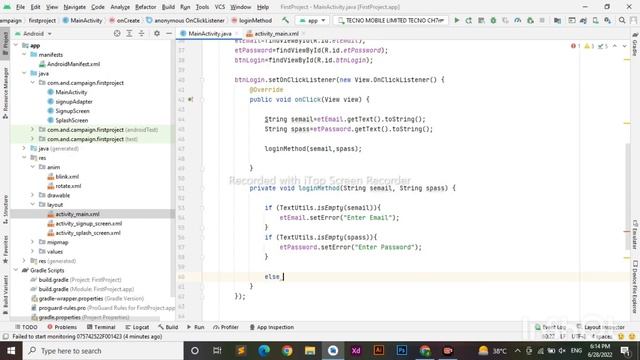
Task: Open the Android project view dropdown
Action: point(33,33)
